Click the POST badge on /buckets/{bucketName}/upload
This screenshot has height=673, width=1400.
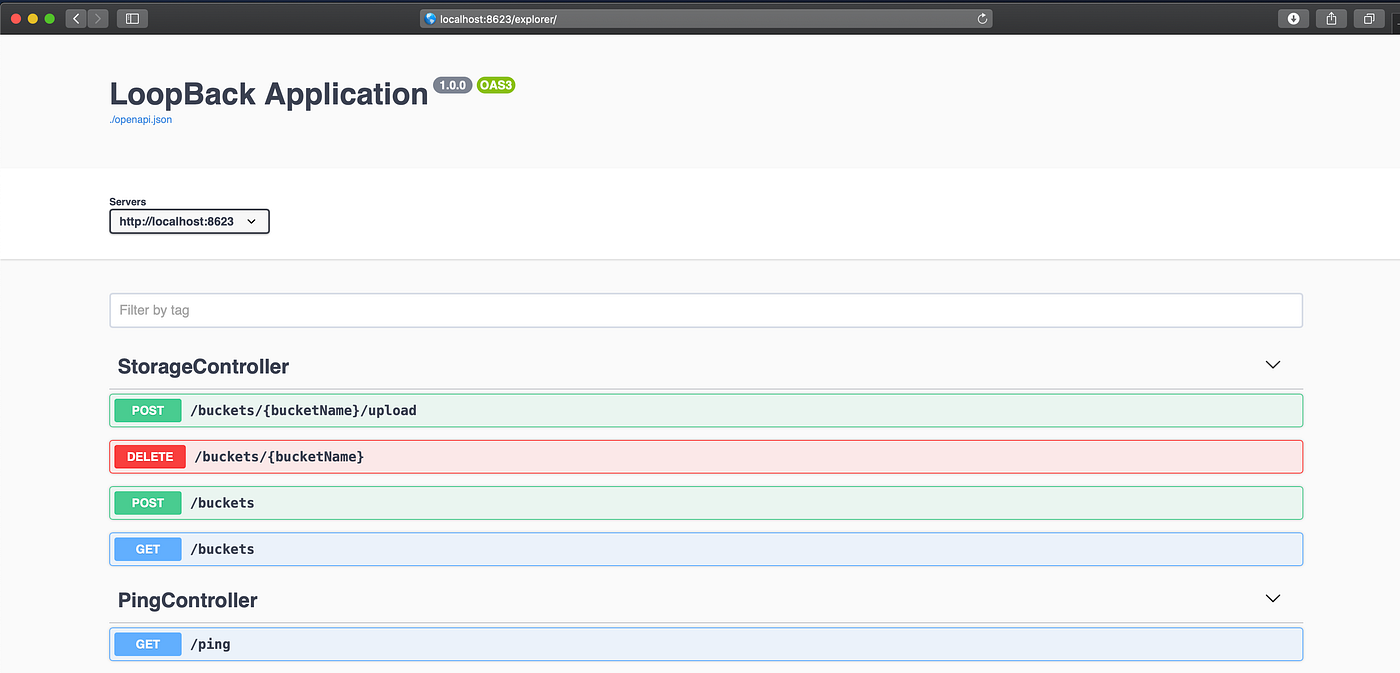(x=147, y=410)
